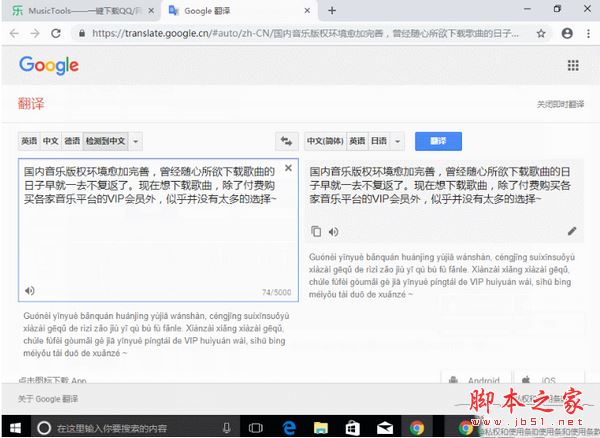Switch to MusicTools browser tab
The image size is (600, 438).
[x=80, y=10]
